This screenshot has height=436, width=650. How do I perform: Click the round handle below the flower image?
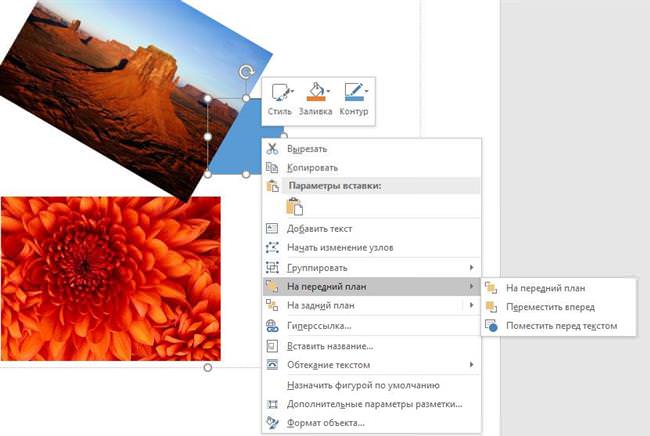tap(208, 368)
